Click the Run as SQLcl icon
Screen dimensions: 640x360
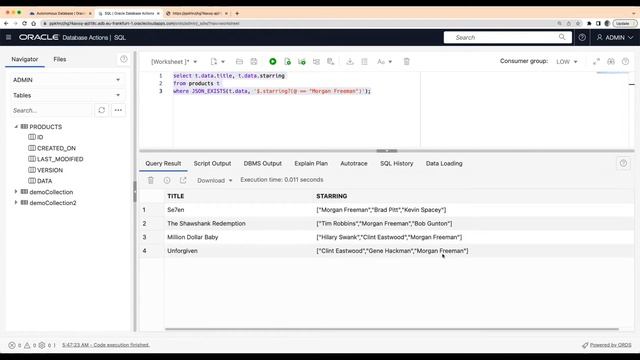302,62
